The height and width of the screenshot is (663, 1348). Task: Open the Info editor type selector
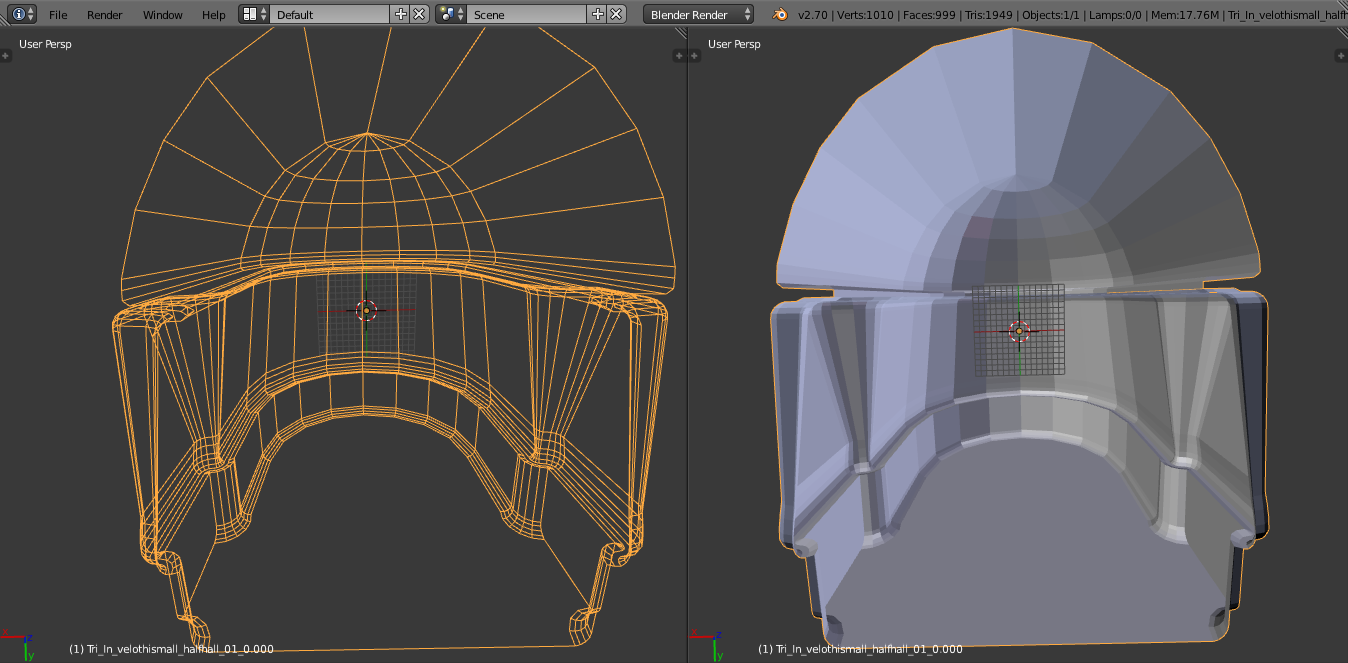point(23,14)
